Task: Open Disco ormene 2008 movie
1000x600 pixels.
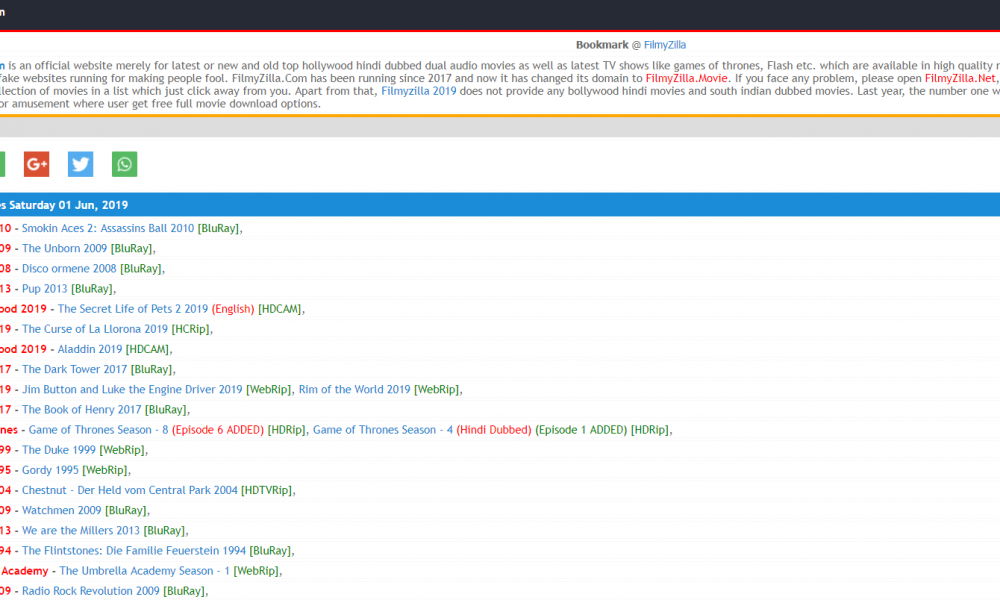Action: (69, 269)
